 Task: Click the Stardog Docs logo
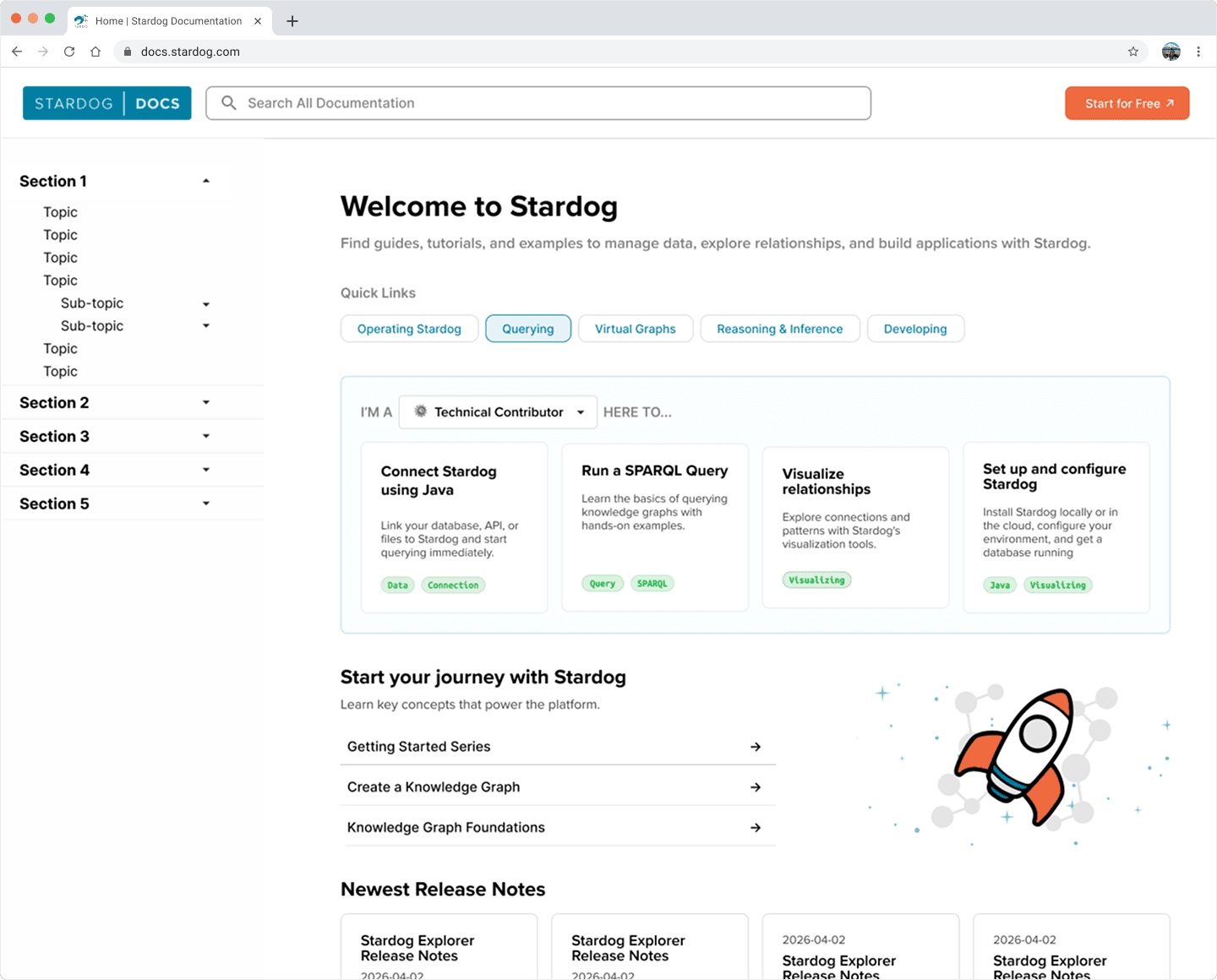[x=107, y=103]
